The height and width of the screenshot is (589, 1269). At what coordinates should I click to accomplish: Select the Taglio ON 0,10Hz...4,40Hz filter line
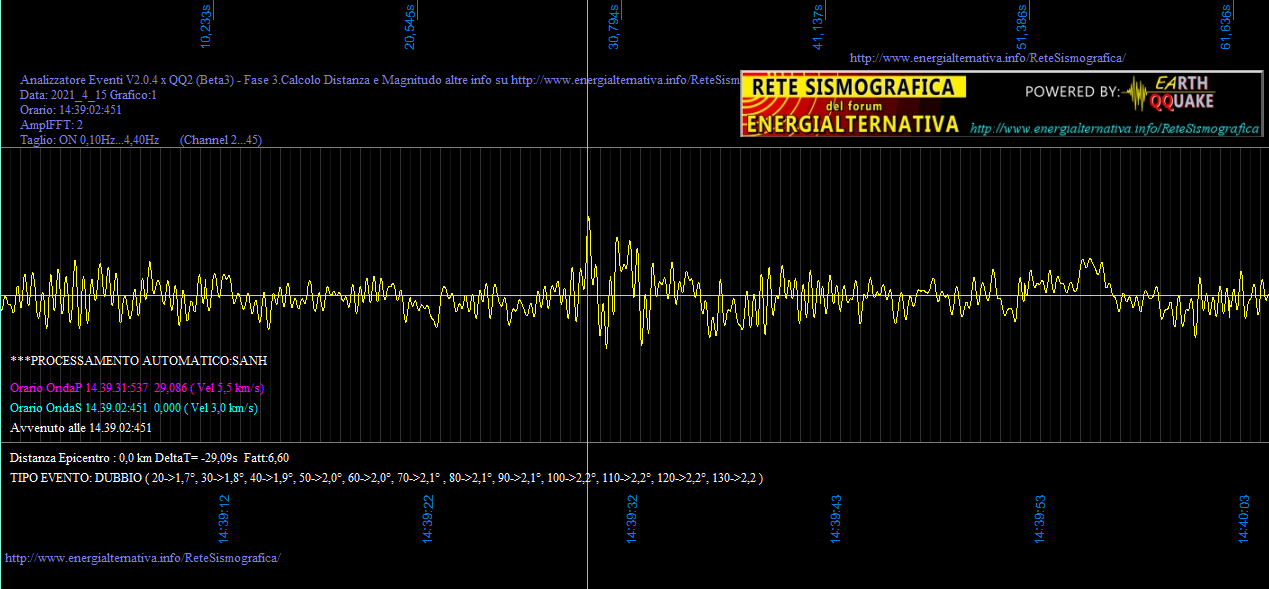click(141, 141)
